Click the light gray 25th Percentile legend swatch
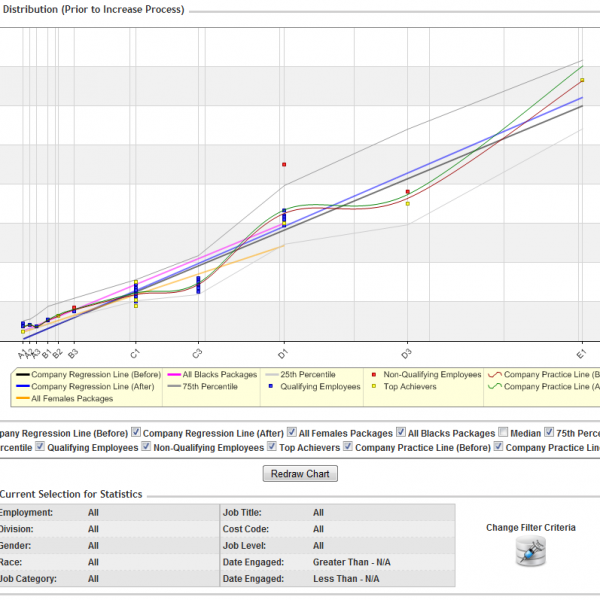This screenshot has height=600, width=600. [272, 375]
